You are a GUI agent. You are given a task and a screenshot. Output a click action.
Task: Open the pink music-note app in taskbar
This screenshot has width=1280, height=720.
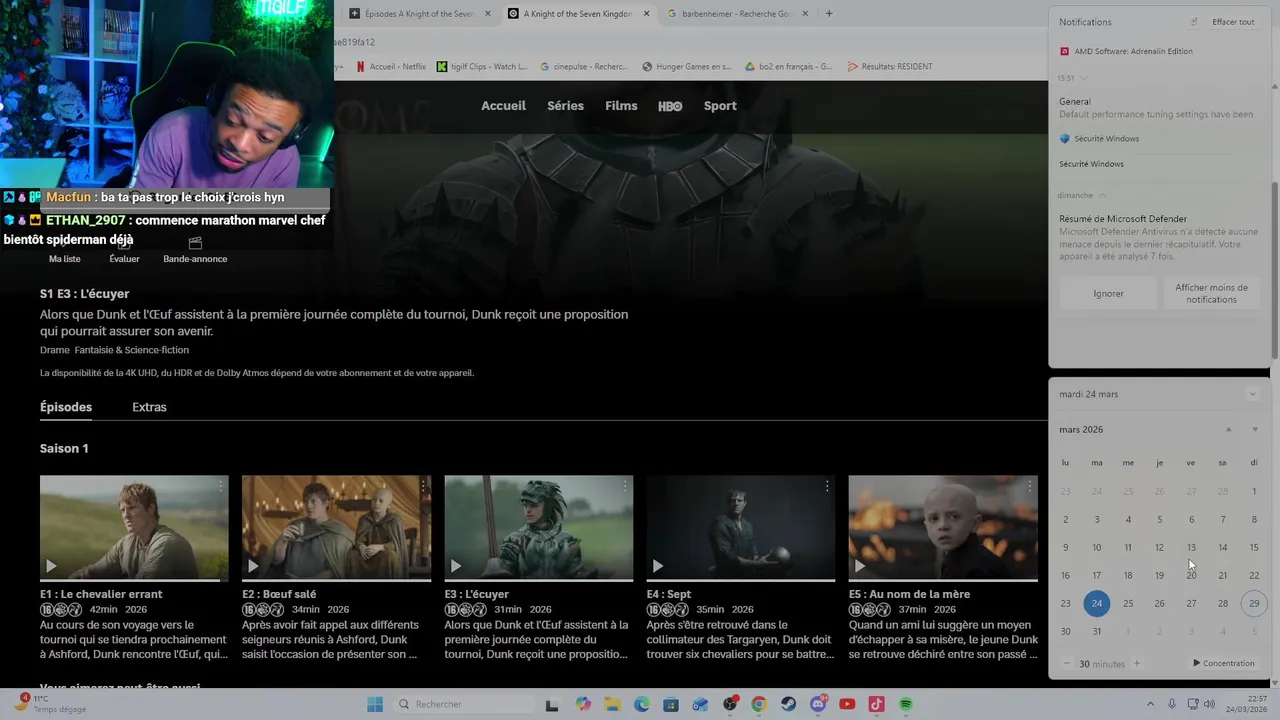coord(877,704)
